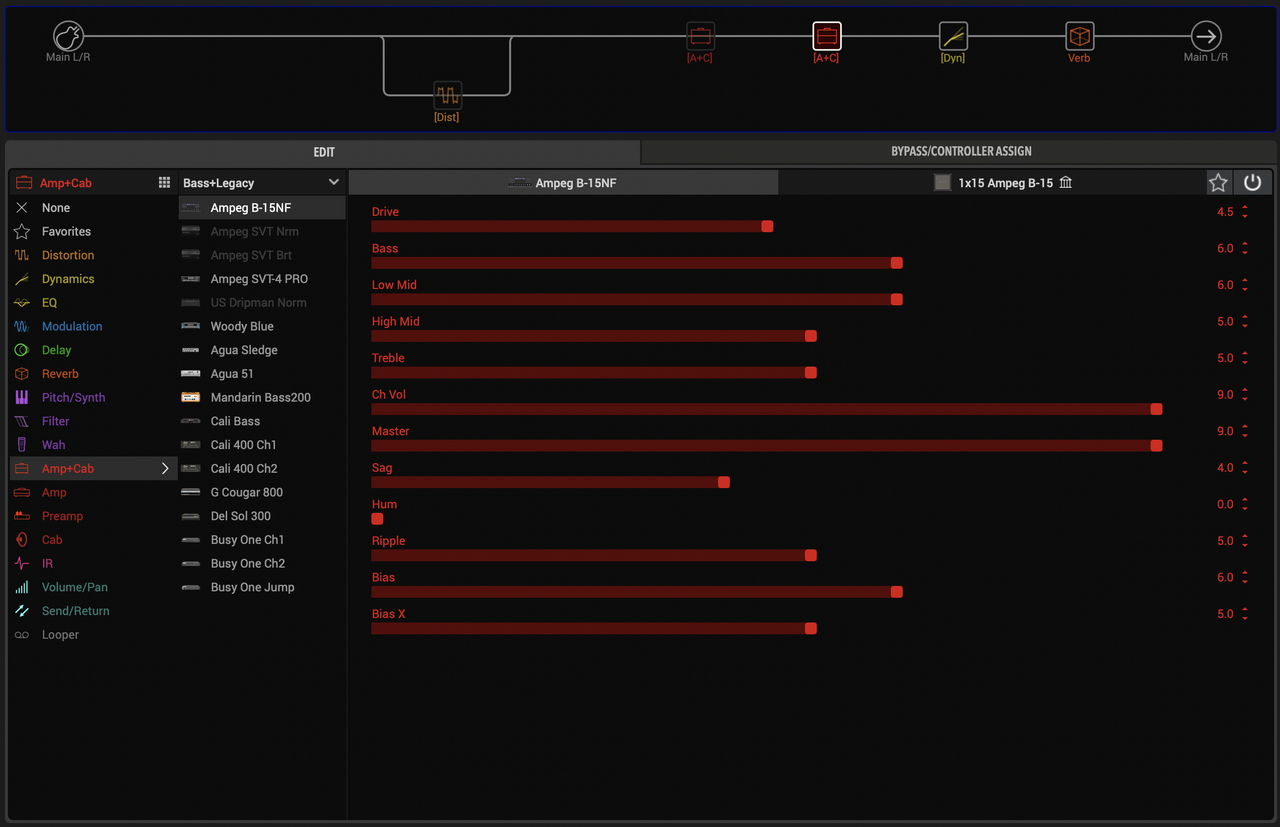
Task: Choose the Cali Bass model
Action: [x=262, y=421]
